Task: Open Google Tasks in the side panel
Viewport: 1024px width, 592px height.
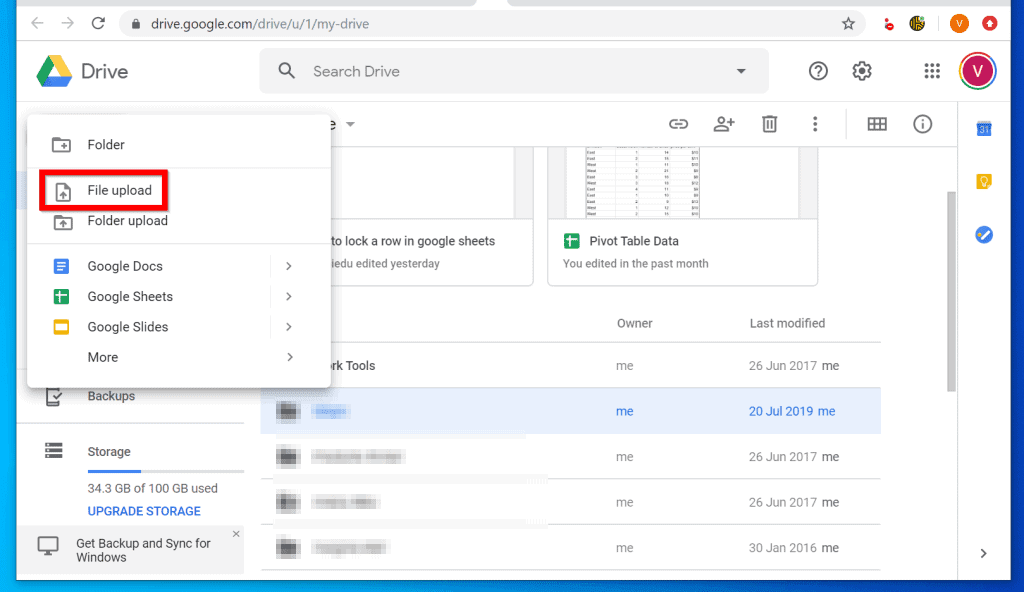Action: (x=983, y=234)
